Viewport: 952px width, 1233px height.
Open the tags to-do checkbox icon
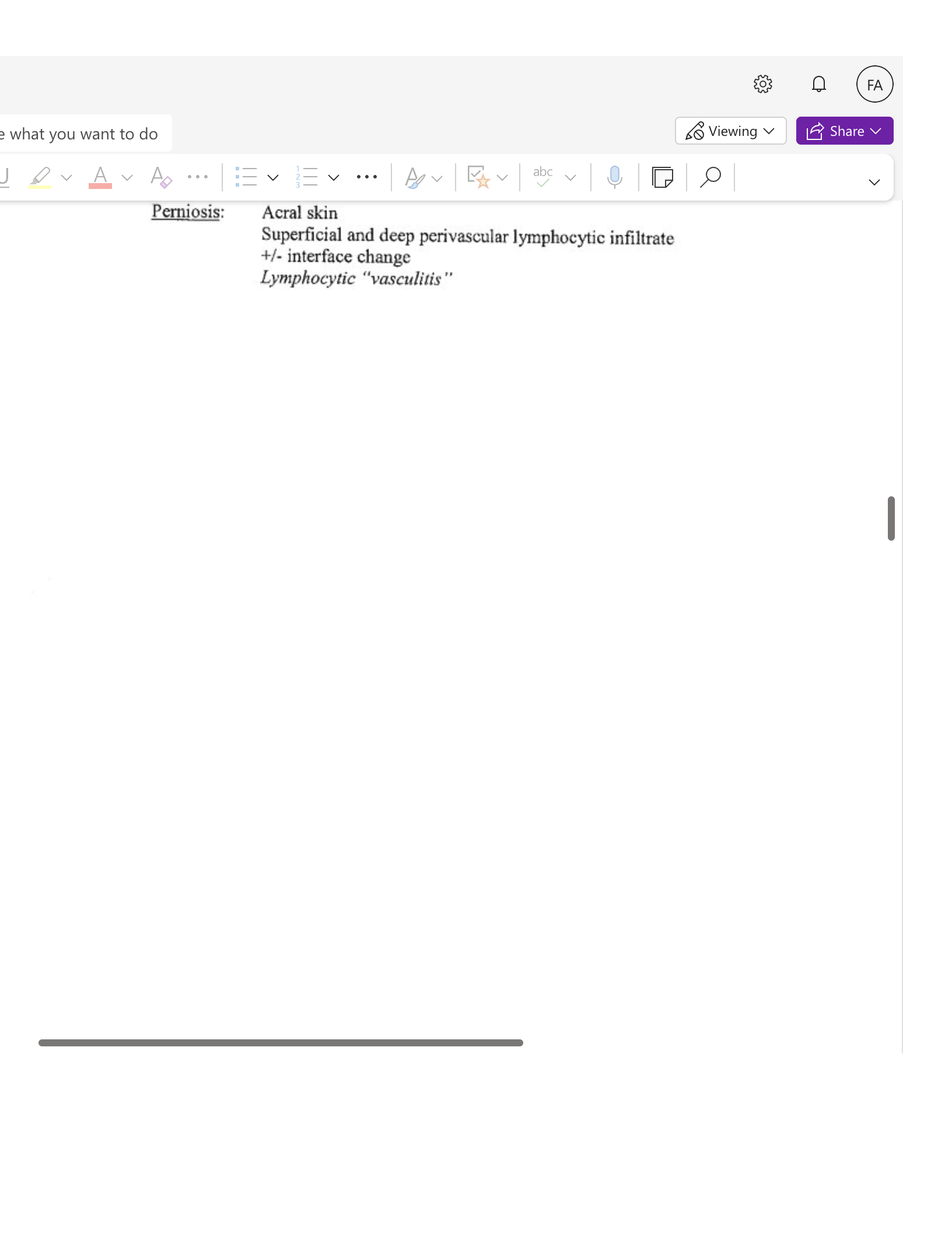pyautogui.click(x=478, y=177)
